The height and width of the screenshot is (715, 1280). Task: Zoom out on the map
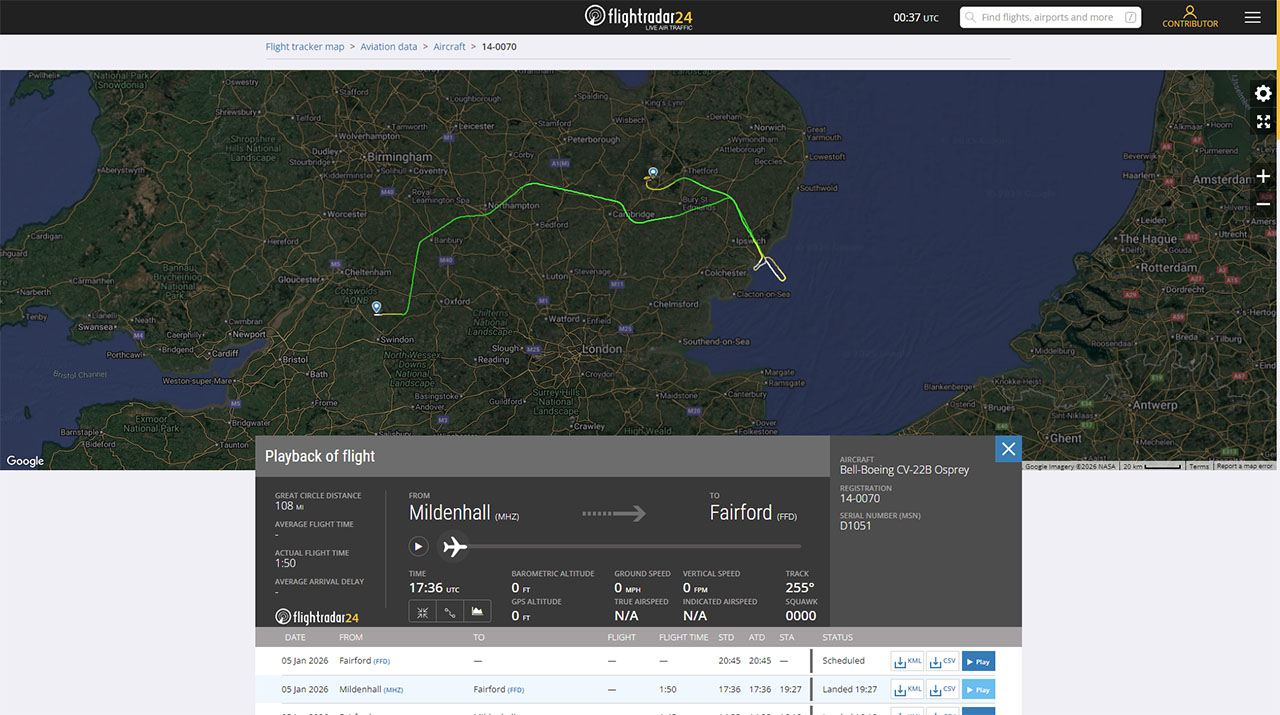click(1263, 204)
